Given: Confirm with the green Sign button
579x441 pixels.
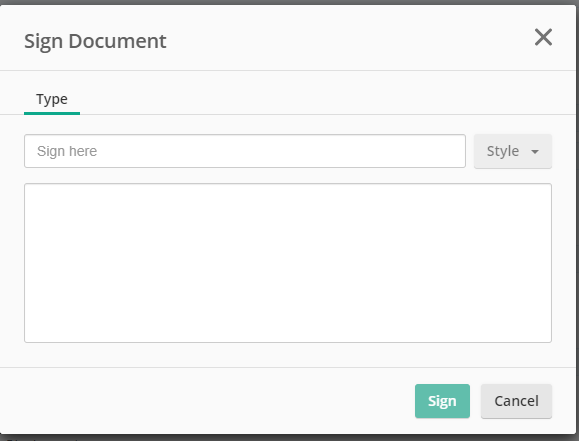Looking at the screenshot, I should 442,401.
